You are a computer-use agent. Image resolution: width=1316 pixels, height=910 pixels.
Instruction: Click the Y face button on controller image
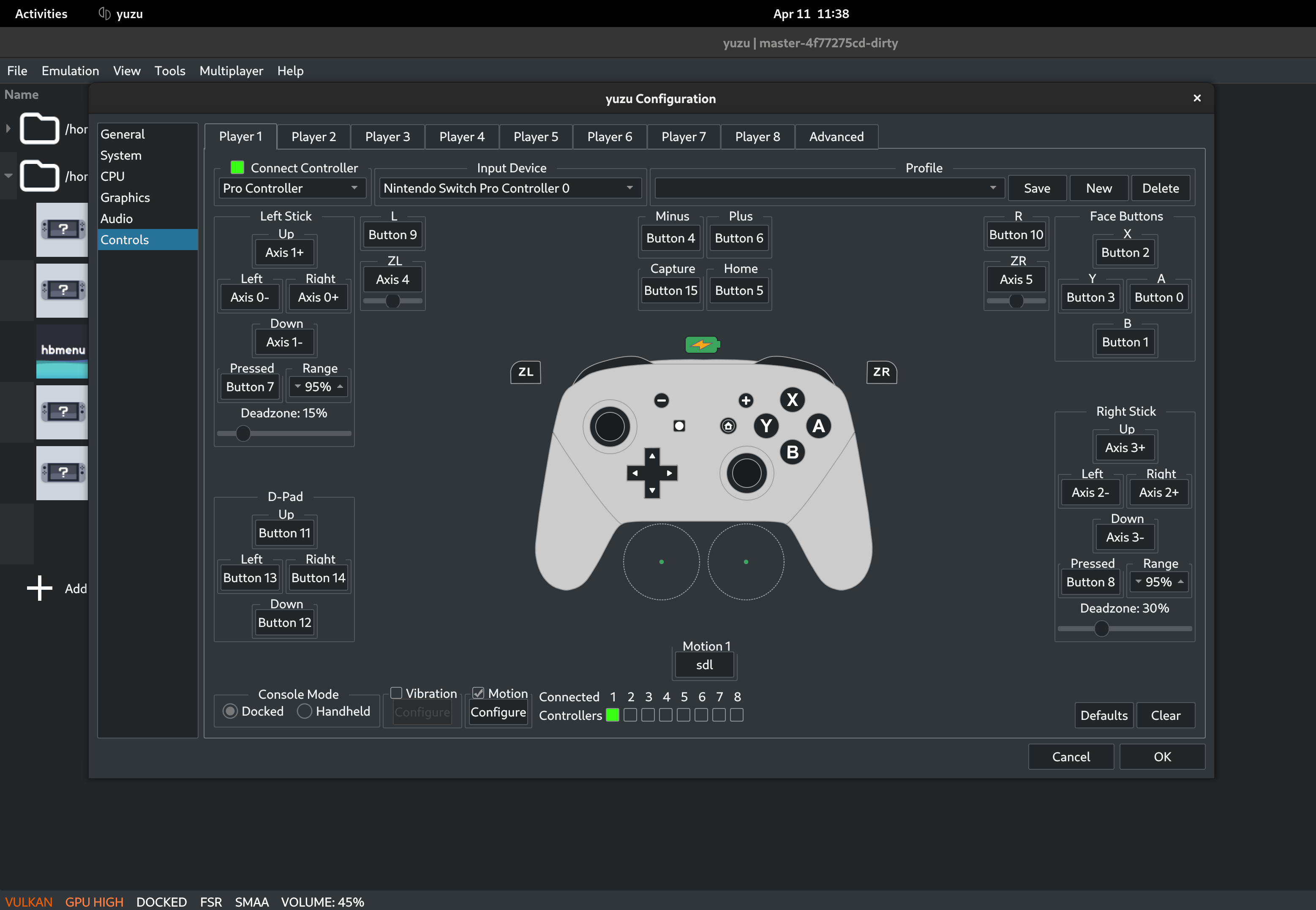click(766, 425)
